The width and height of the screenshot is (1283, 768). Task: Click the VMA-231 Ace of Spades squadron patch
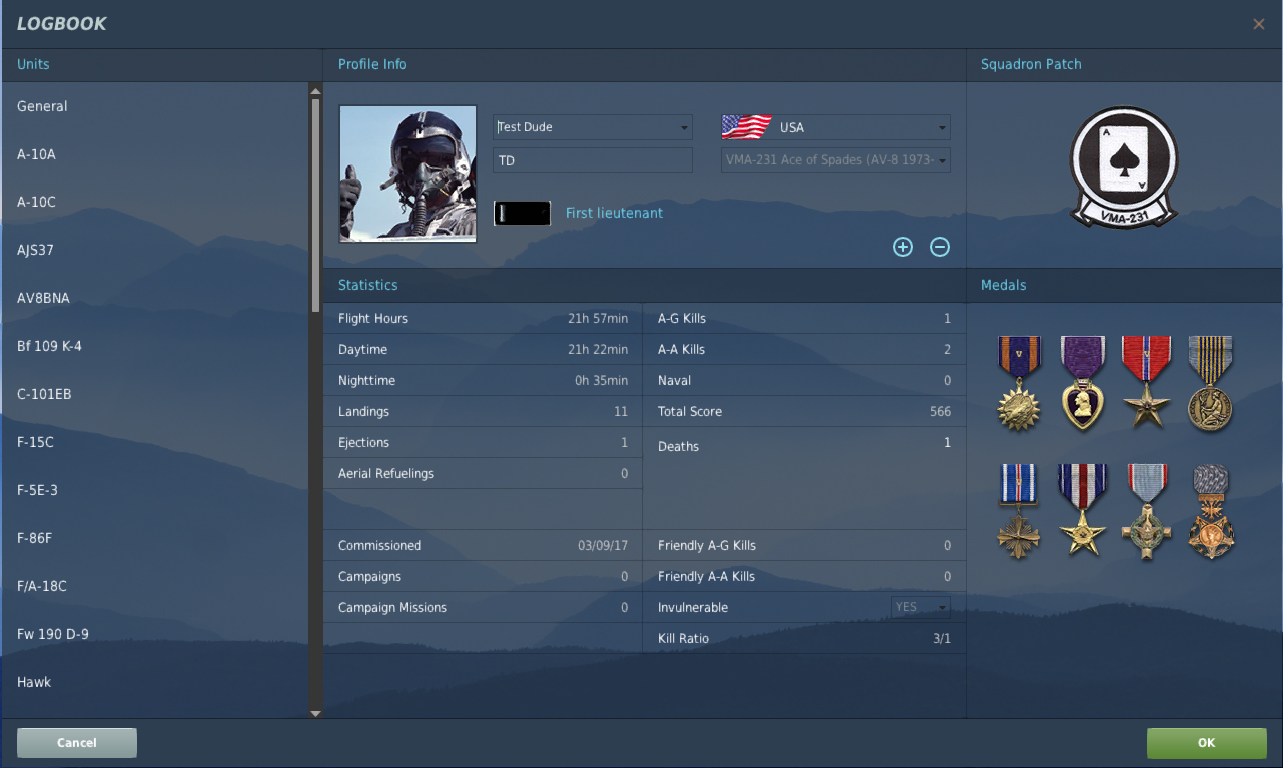[x=1124, y=165]
